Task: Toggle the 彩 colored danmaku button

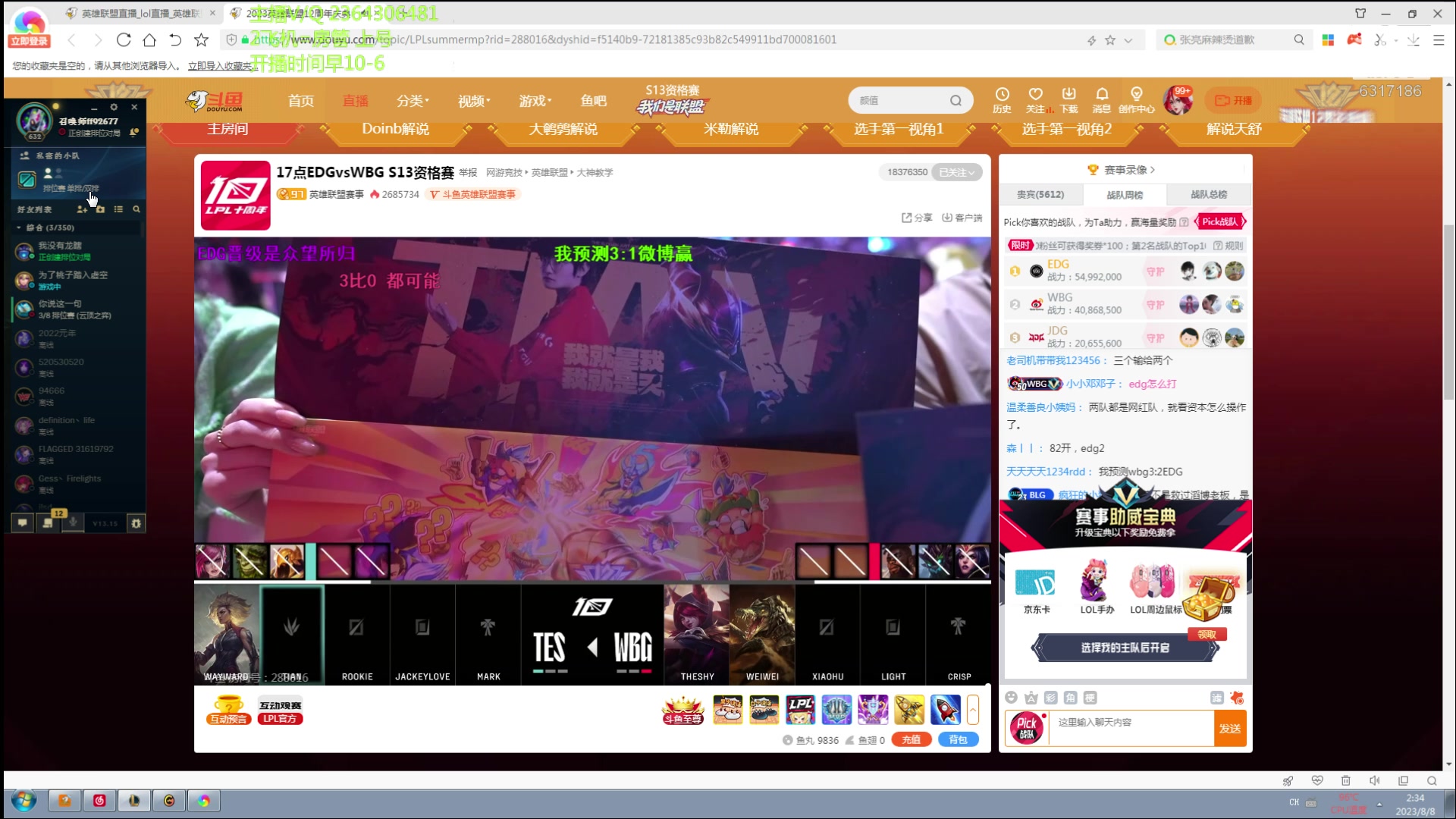Action: click(1050, 698)
